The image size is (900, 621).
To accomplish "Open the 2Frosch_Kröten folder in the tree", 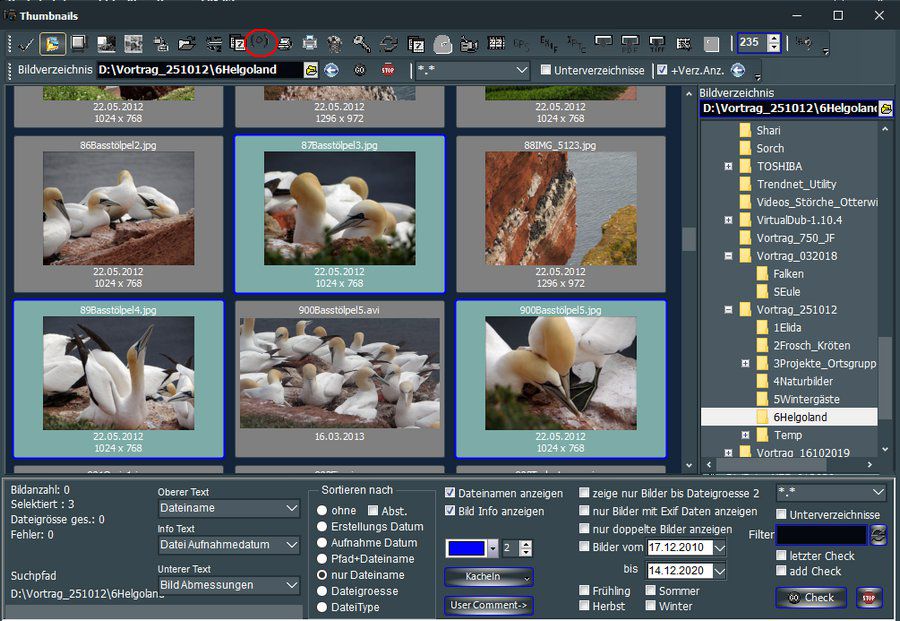I will (810, 345).
